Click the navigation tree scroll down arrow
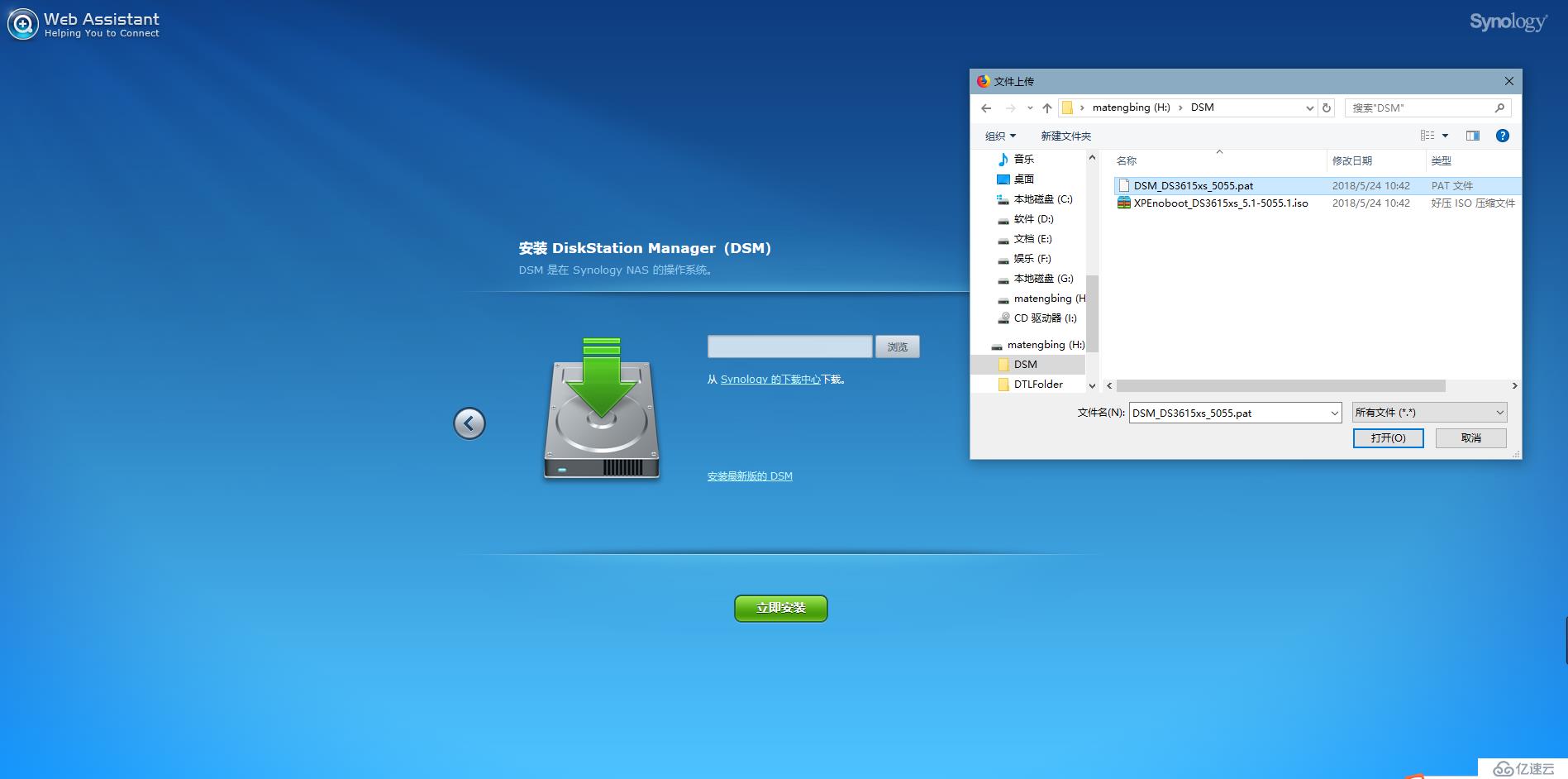 [x=1092, y=385]
